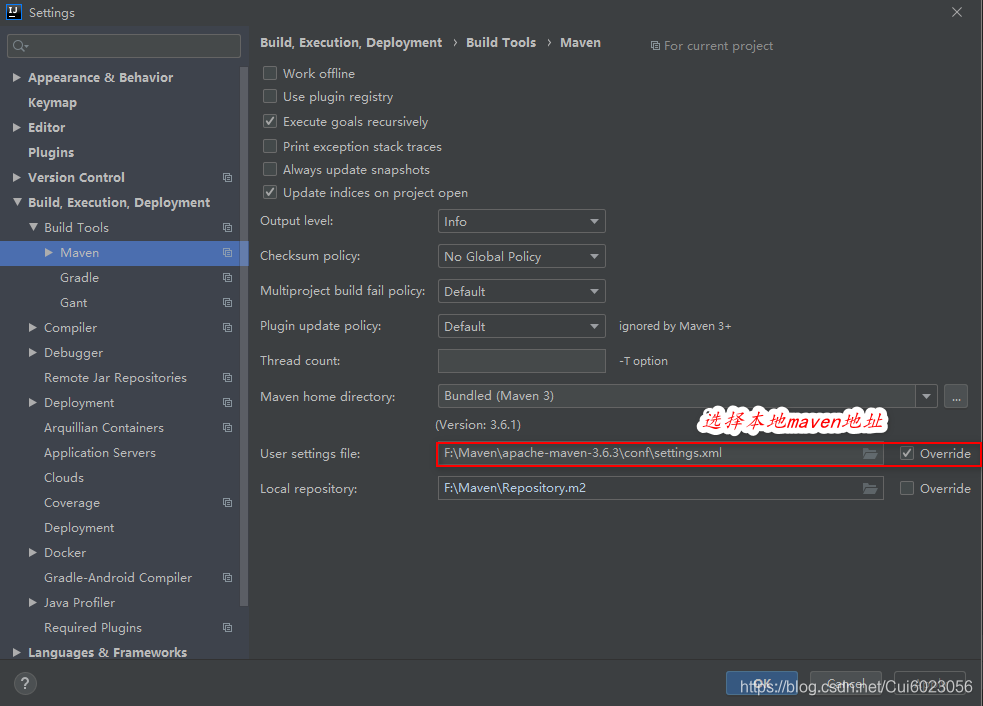Image resolution: width=983 pixels, height=706 pixels.
Task: Click the project-level icon beside Gant
Action: point(228,303)
